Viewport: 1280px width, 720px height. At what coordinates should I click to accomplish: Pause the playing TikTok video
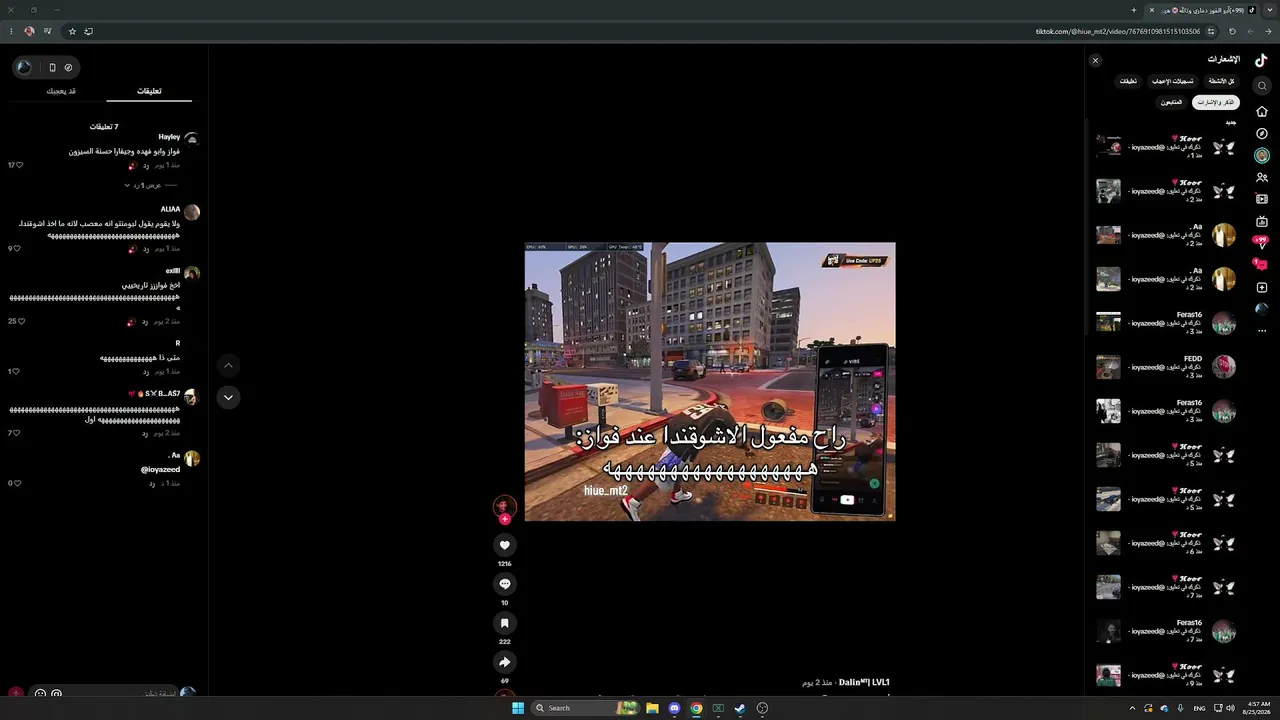click(710, 381)
